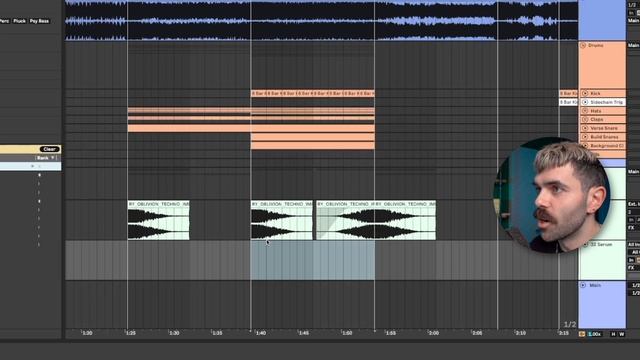The height and width of the screenshot is (360, 640).
Task: Unfold the Verse Snare track
Action: click(585, 128)
